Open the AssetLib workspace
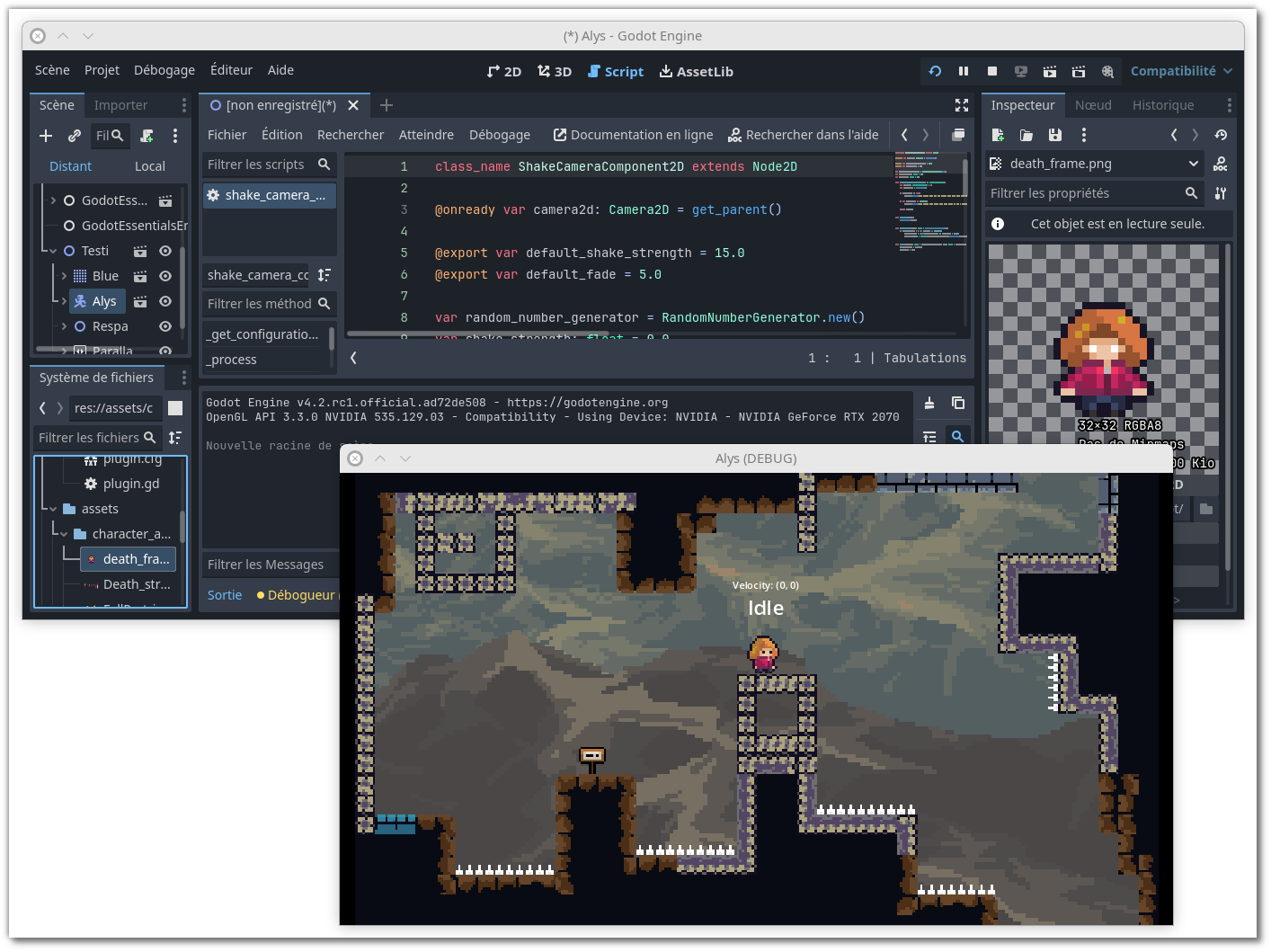1271x952 pixels. [697, 71]
